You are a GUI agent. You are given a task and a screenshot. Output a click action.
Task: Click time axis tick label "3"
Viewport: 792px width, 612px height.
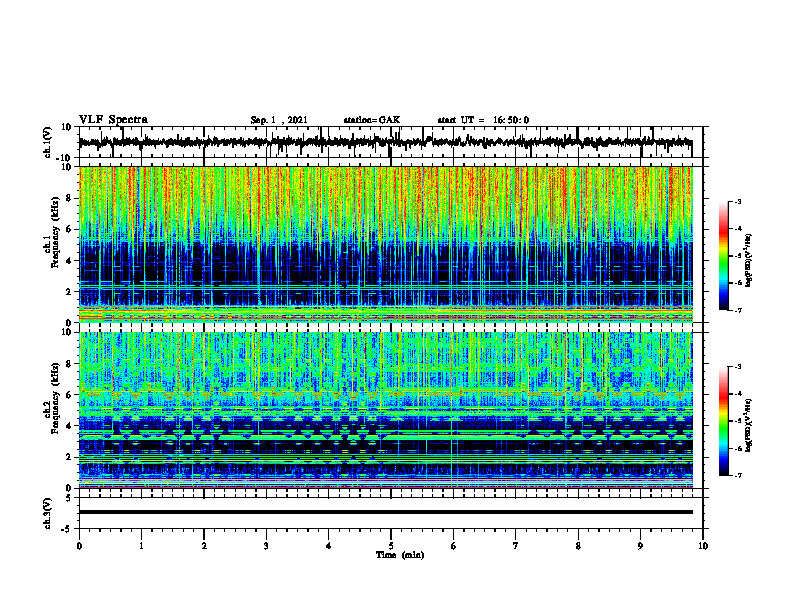(x=266, y=546)
